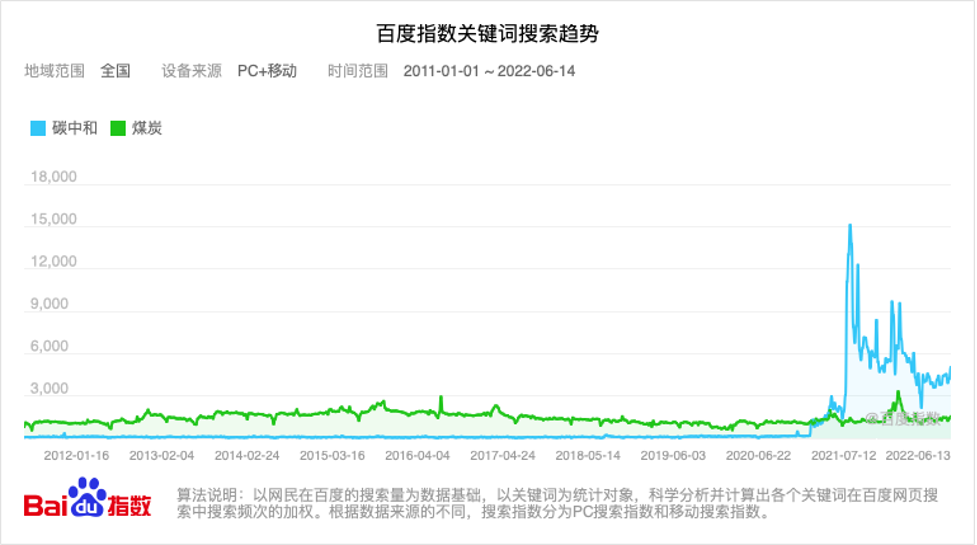Viewport: 977px width, 545px height.
Task: Click the 设备来源 label
Action: [192, 71]
